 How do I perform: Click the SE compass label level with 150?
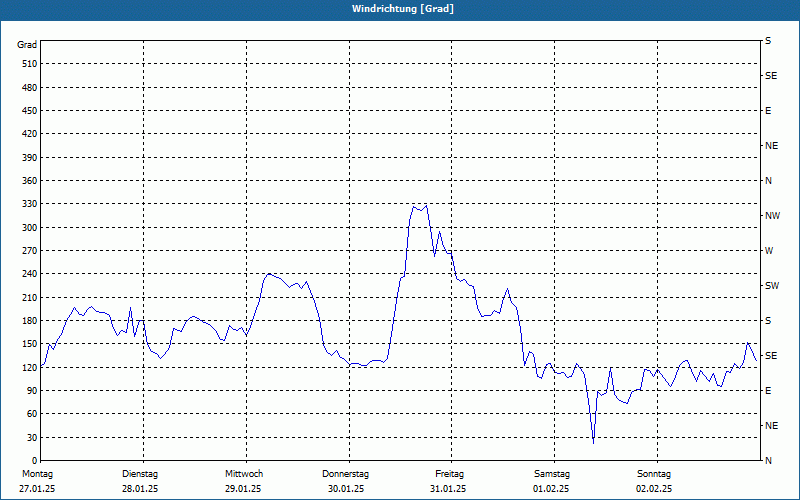pos(771,356)
